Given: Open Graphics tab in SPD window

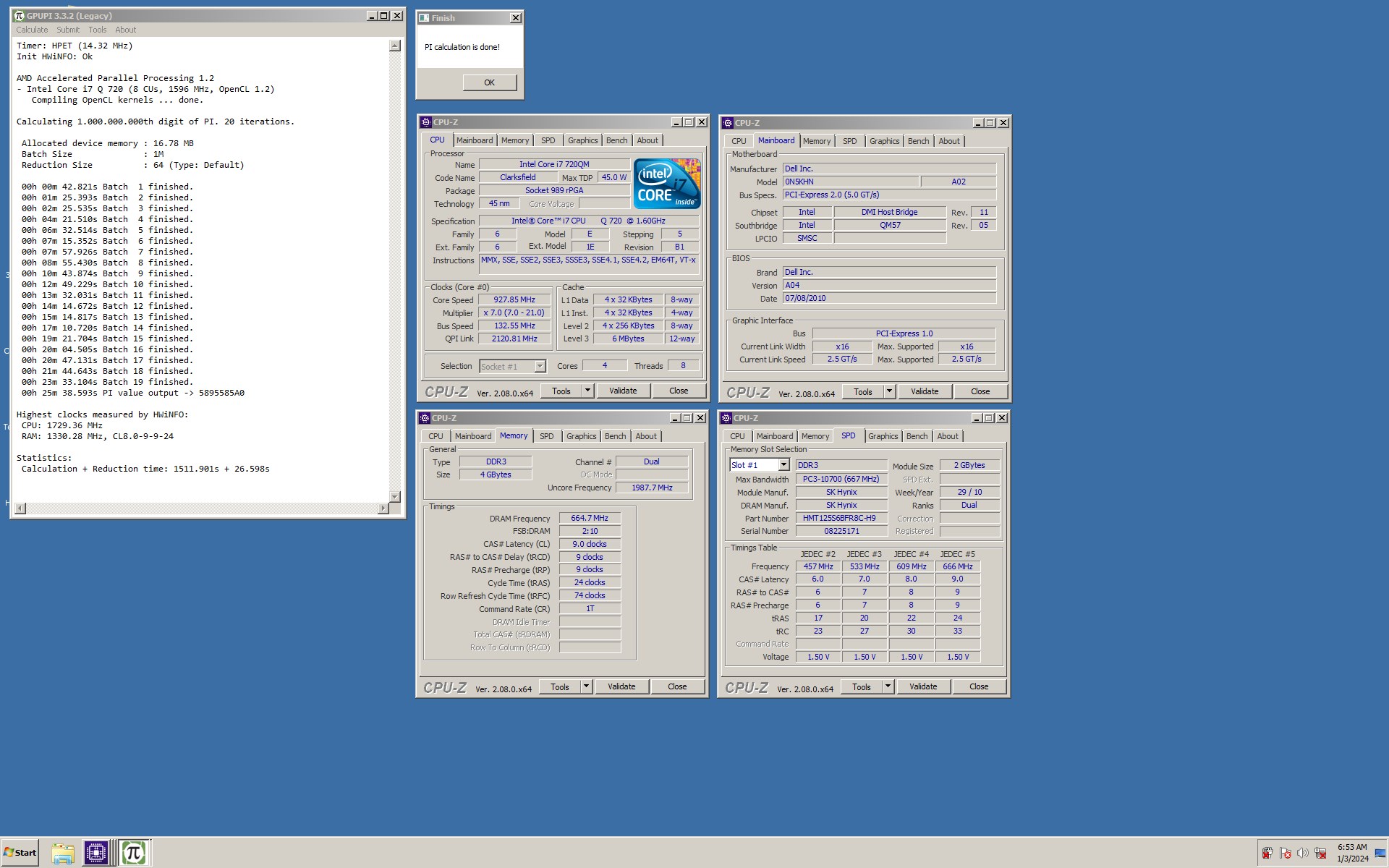Looking at the screenshot, I should (x=883, y=436).
